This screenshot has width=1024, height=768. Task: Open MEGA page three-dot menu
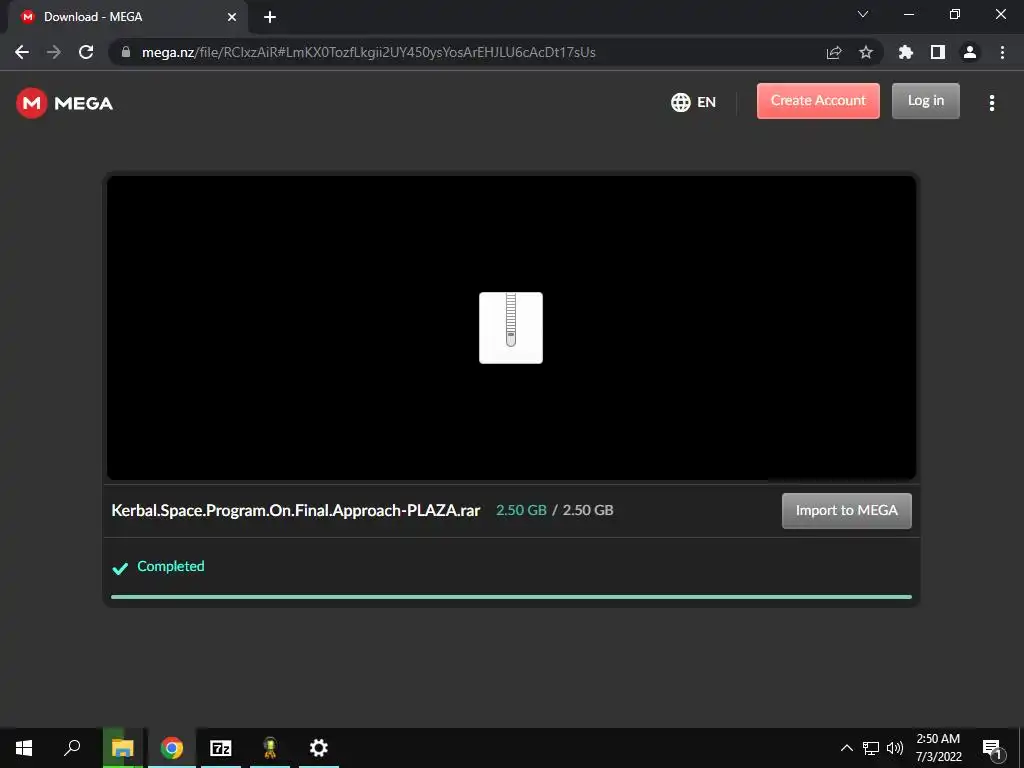coord(991,103)
